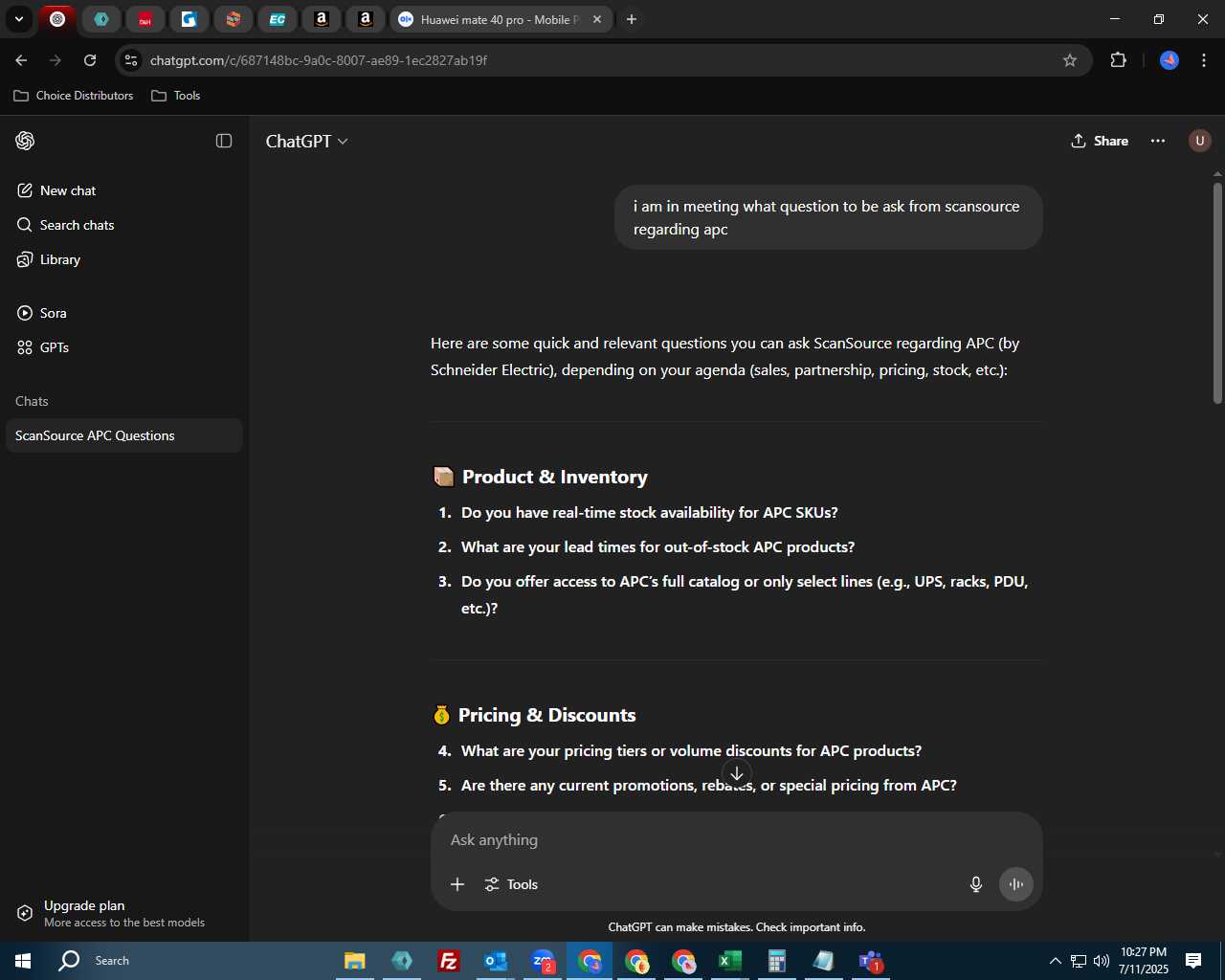Show hidden system tray icons
The height and width of the screenshot is (980, 1225).
[x=1055, y=961]
